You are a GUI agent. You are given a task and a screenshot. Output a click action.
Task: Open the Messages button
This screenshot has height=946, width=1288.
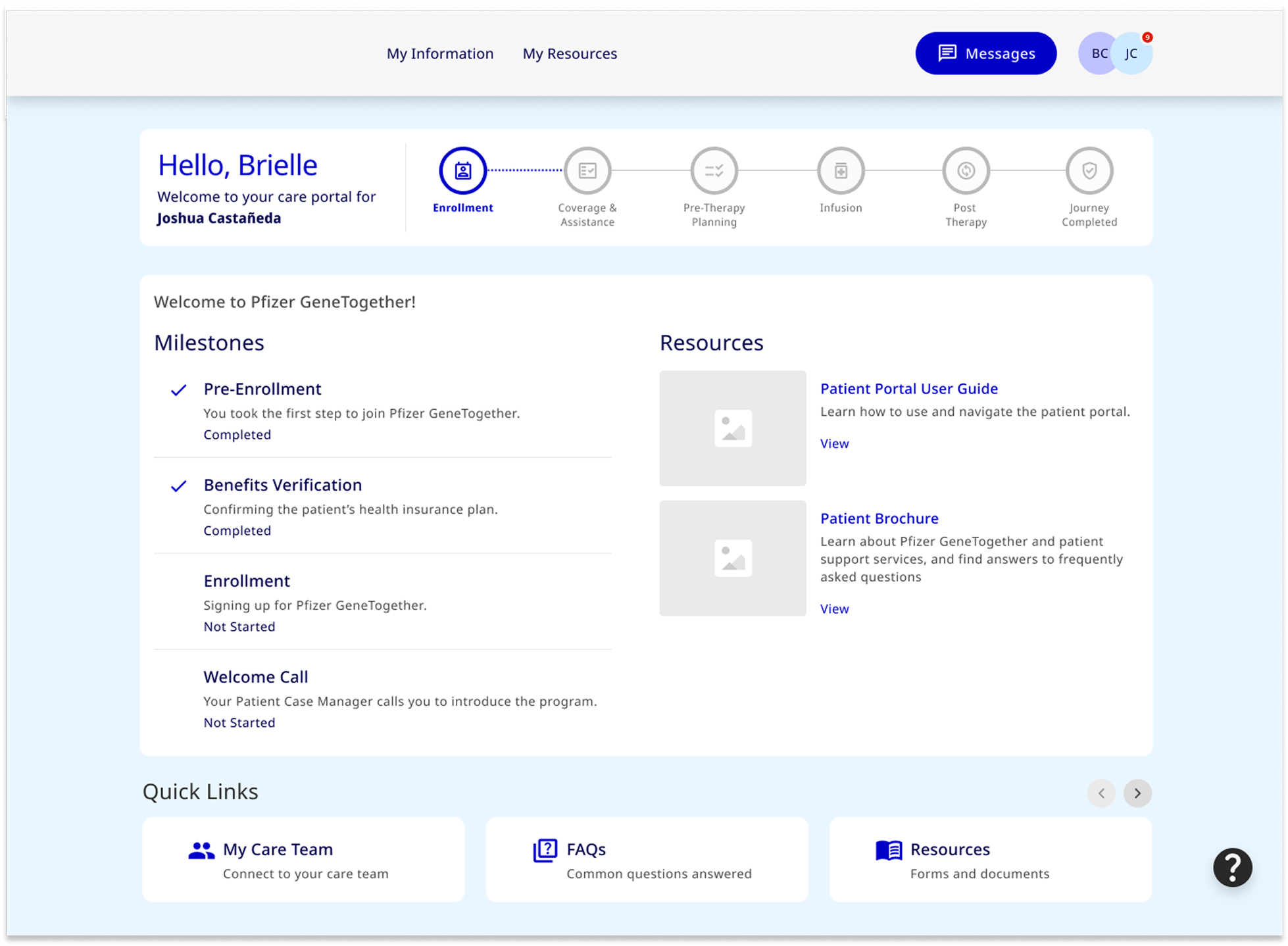pos(985,53)
